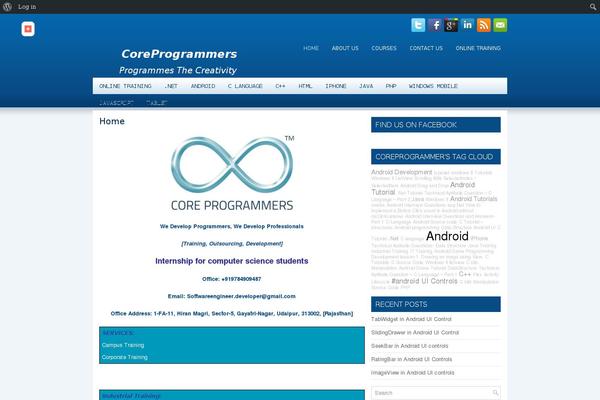Select the WINDOWS MOBILE category

tap(433, 86)
